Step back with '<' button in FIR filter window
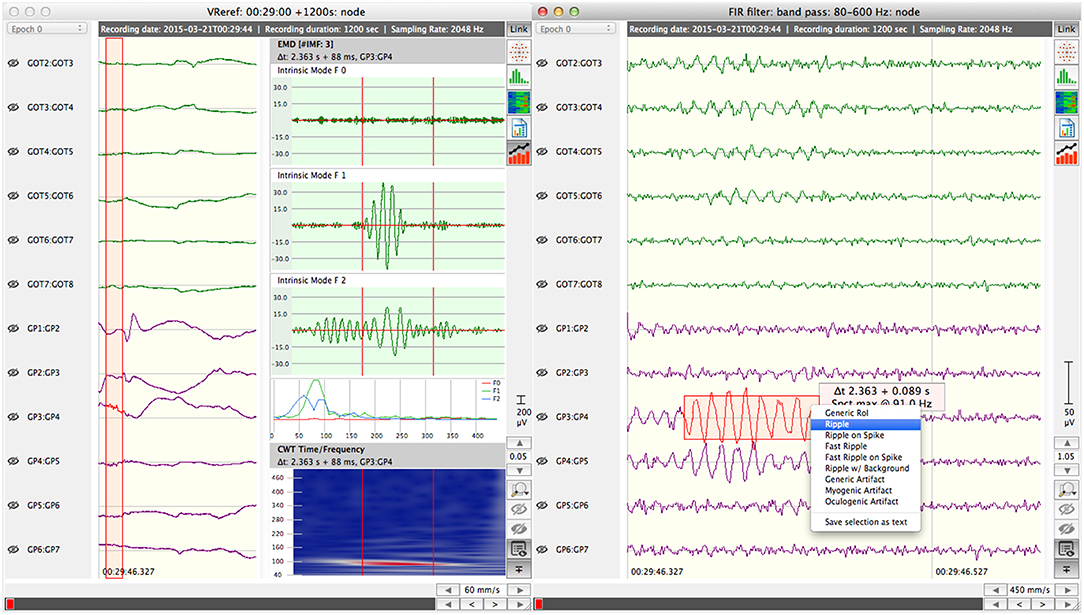 [1018, 605]
